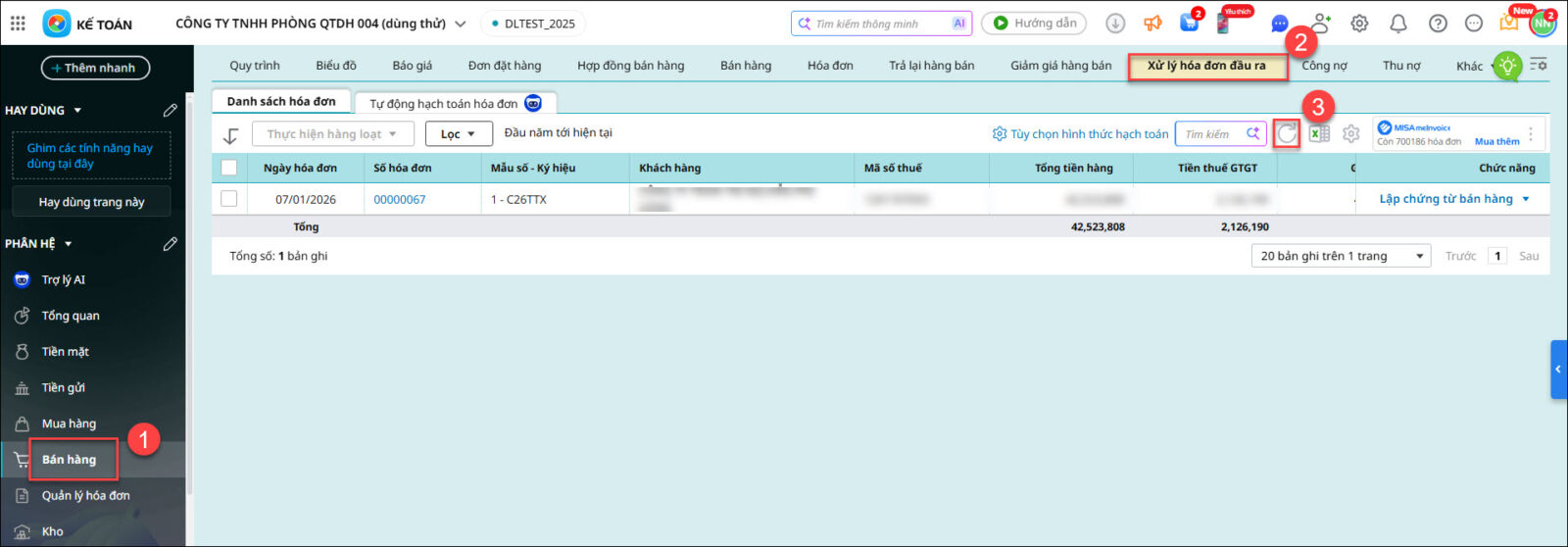Screen dimensions: 1568x547
Task: Open the Lọc filter dropdown
Action: [458, 134]
